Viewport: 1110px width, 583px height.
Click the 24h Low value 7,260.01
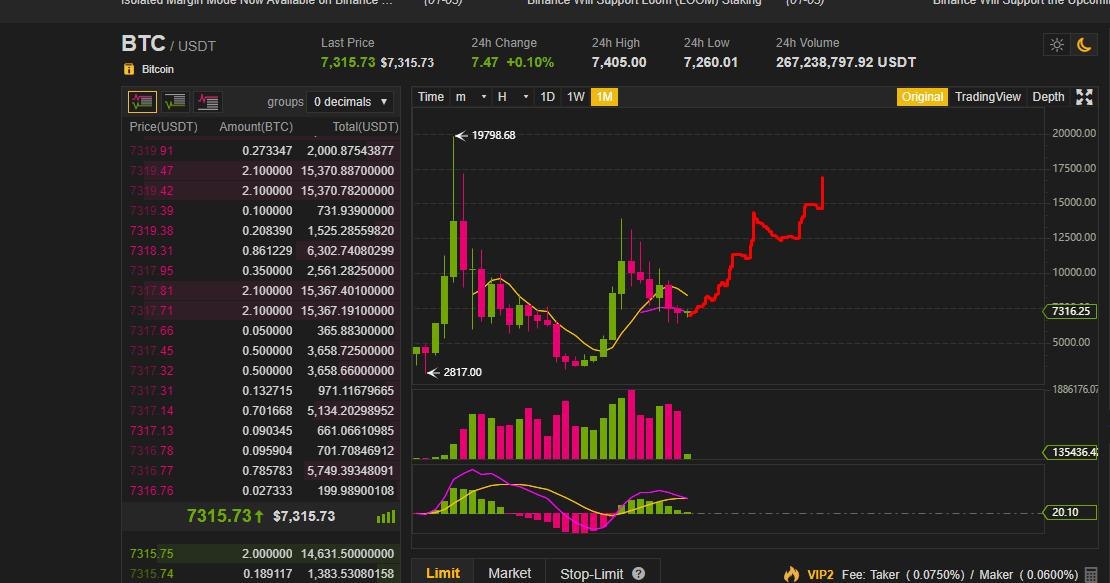point(711,62)
